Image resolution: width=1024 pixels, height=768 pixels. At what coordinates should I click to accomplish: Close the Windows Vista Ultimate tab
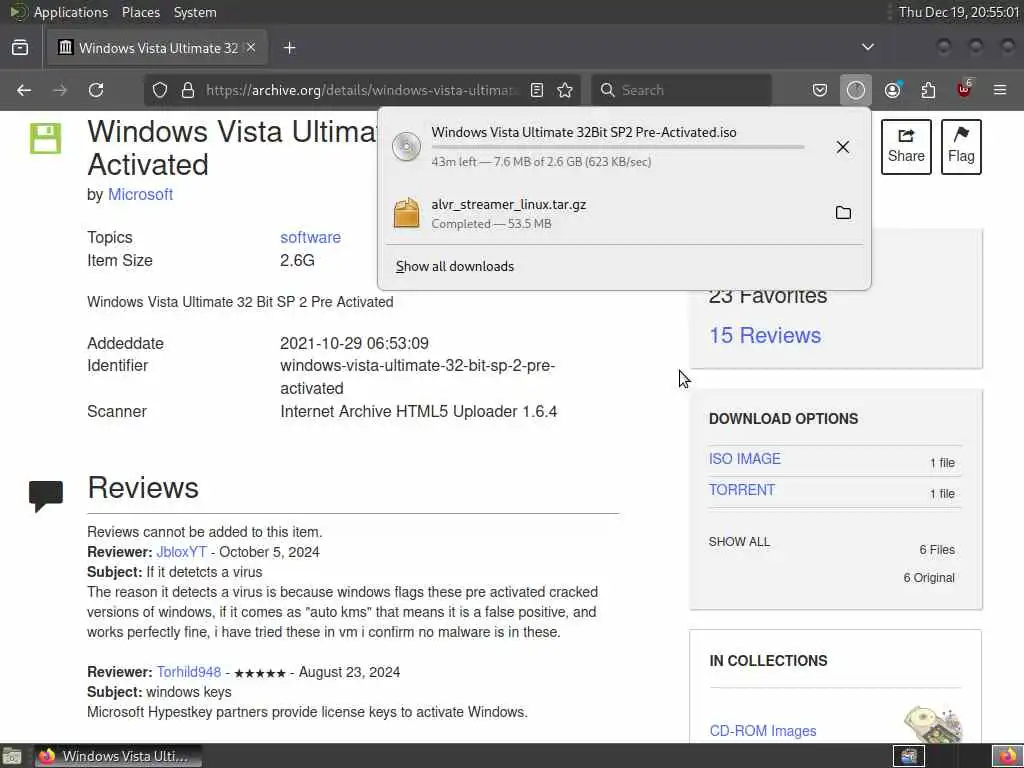point(251,48)
